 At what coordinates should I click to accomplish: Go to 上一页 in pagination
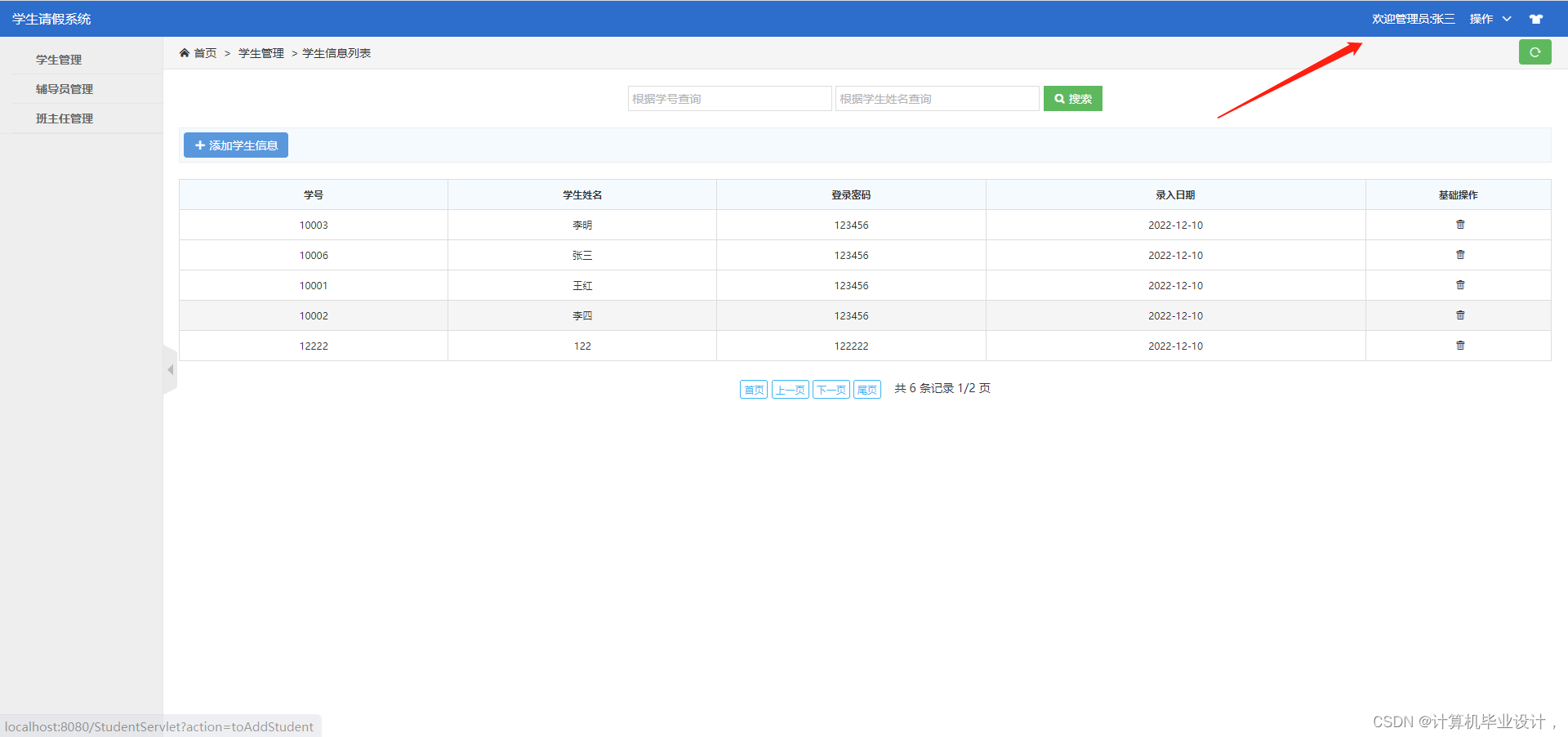pos(791,390)
